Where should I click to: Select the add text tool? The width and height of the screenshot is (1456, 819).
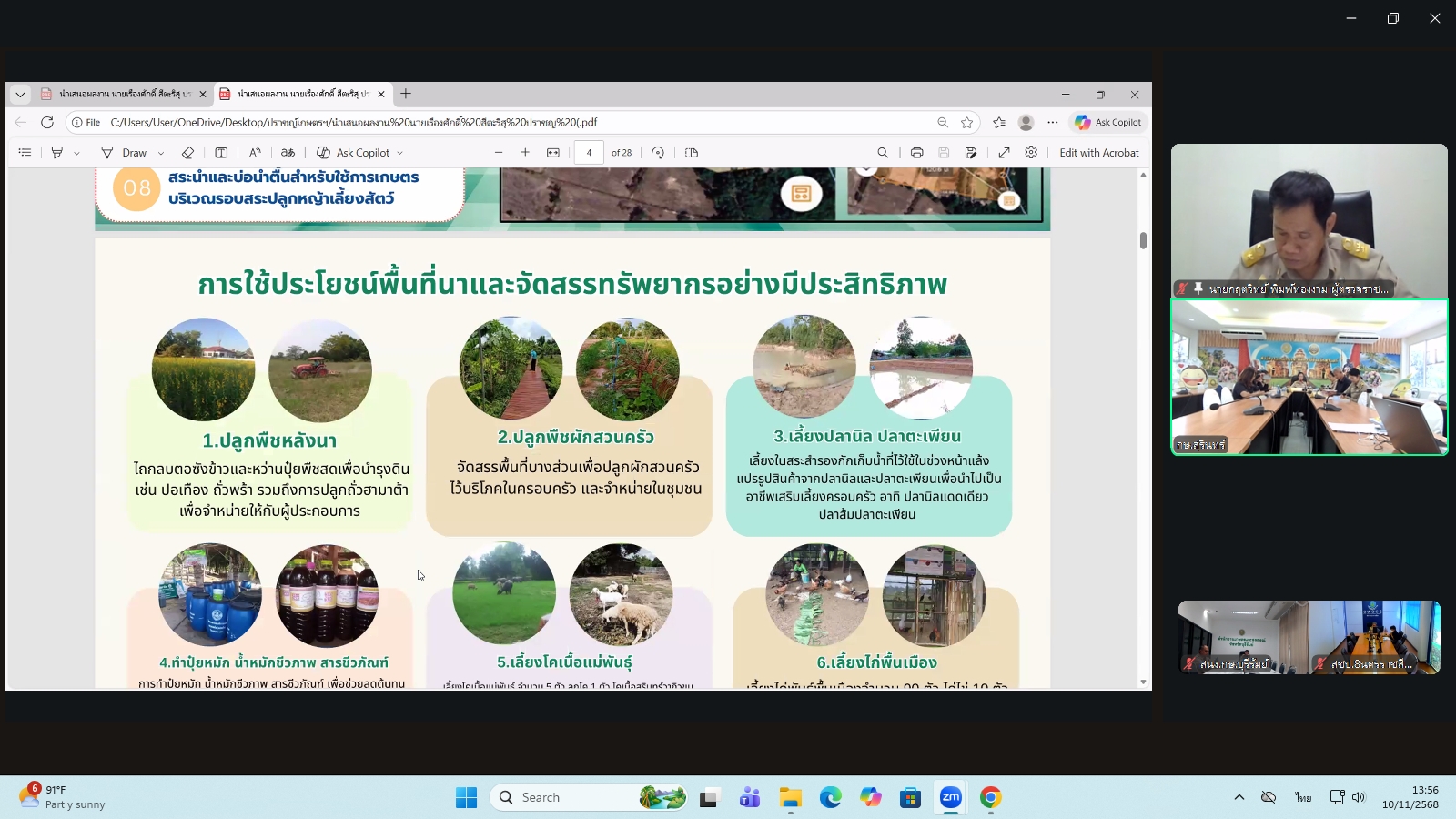pos(222,152)
